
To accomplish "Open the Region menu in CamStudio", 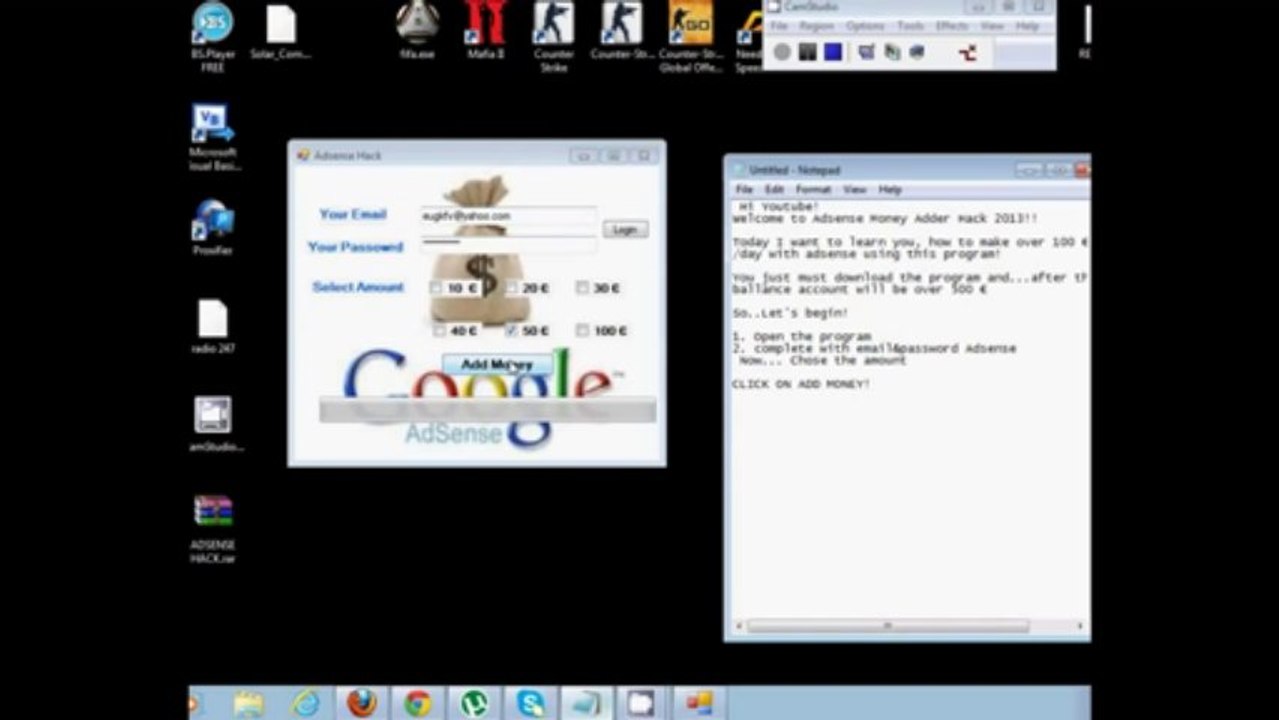I will 816,26.
